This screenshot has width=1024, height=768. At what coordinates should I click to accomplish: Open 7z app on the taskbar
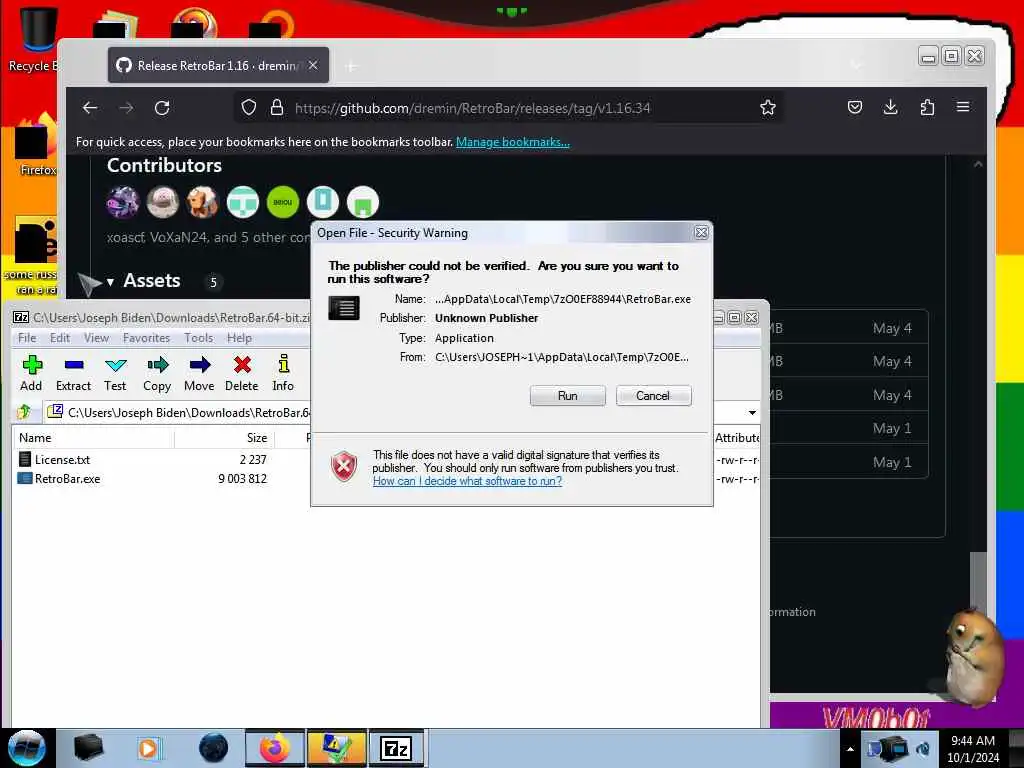396,748
